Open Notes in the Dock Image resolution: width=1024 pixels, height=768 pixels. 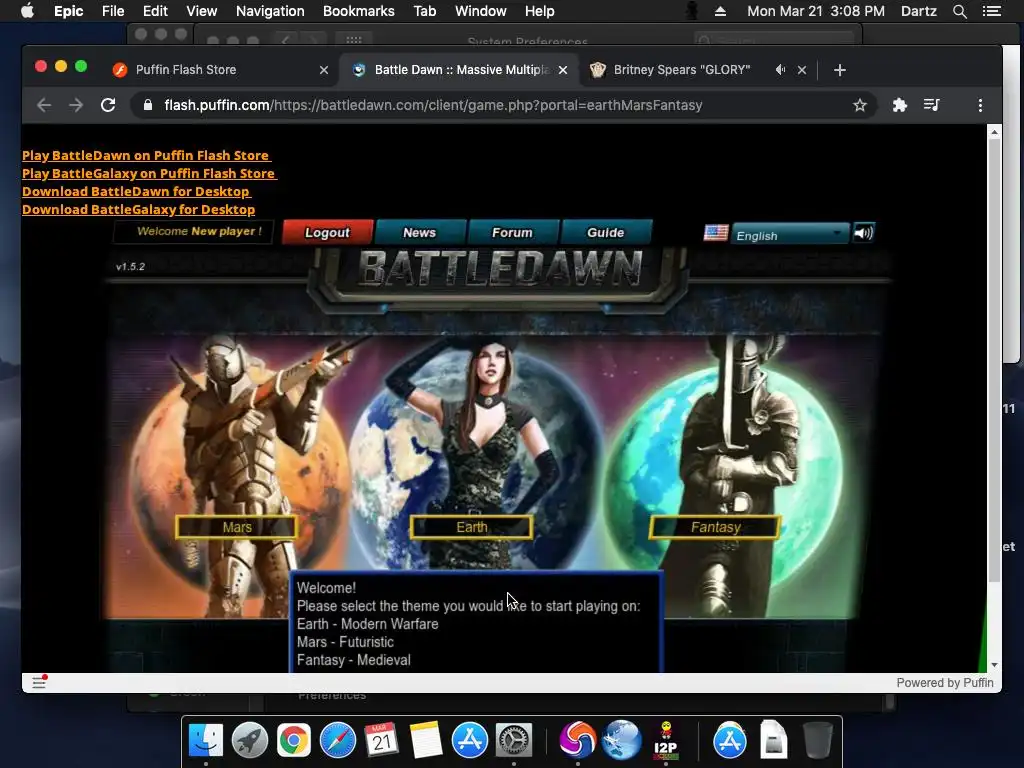tap(426, 741)
